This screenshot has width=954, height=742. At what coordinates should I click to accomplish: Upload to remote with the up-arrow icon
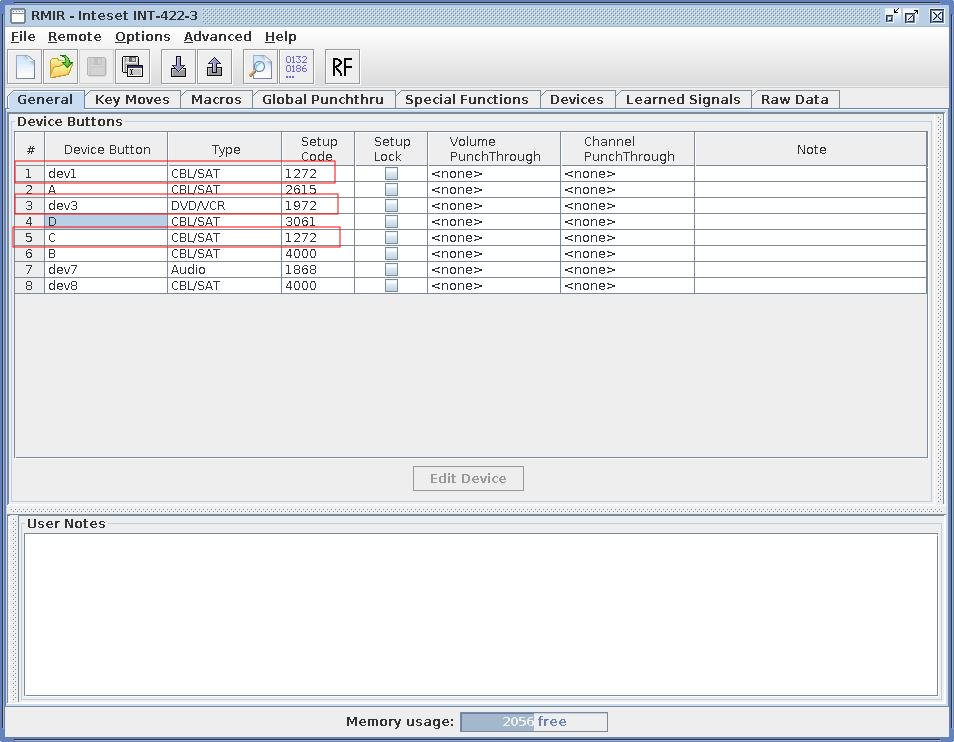pos(215,66)
